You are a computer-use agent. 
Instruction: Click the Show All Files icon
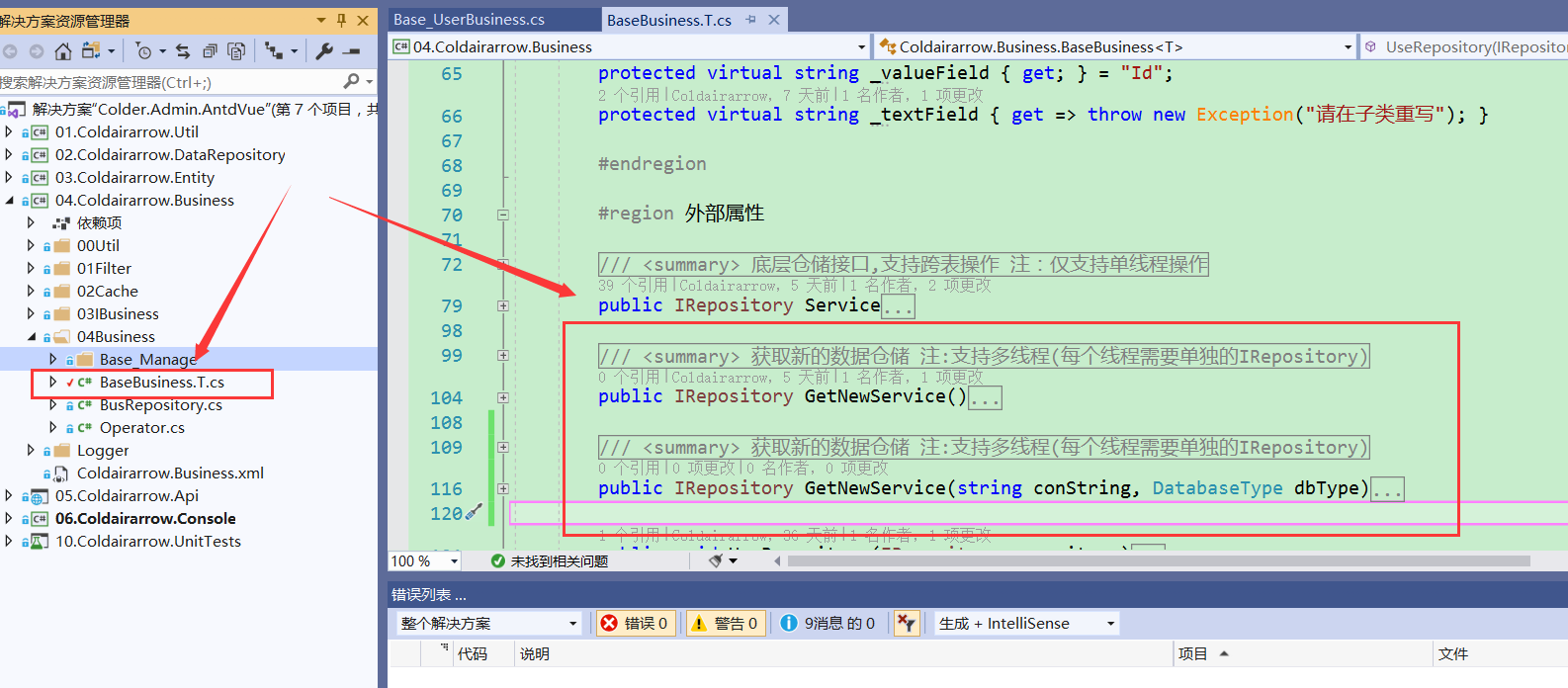(x=236, y=51)
